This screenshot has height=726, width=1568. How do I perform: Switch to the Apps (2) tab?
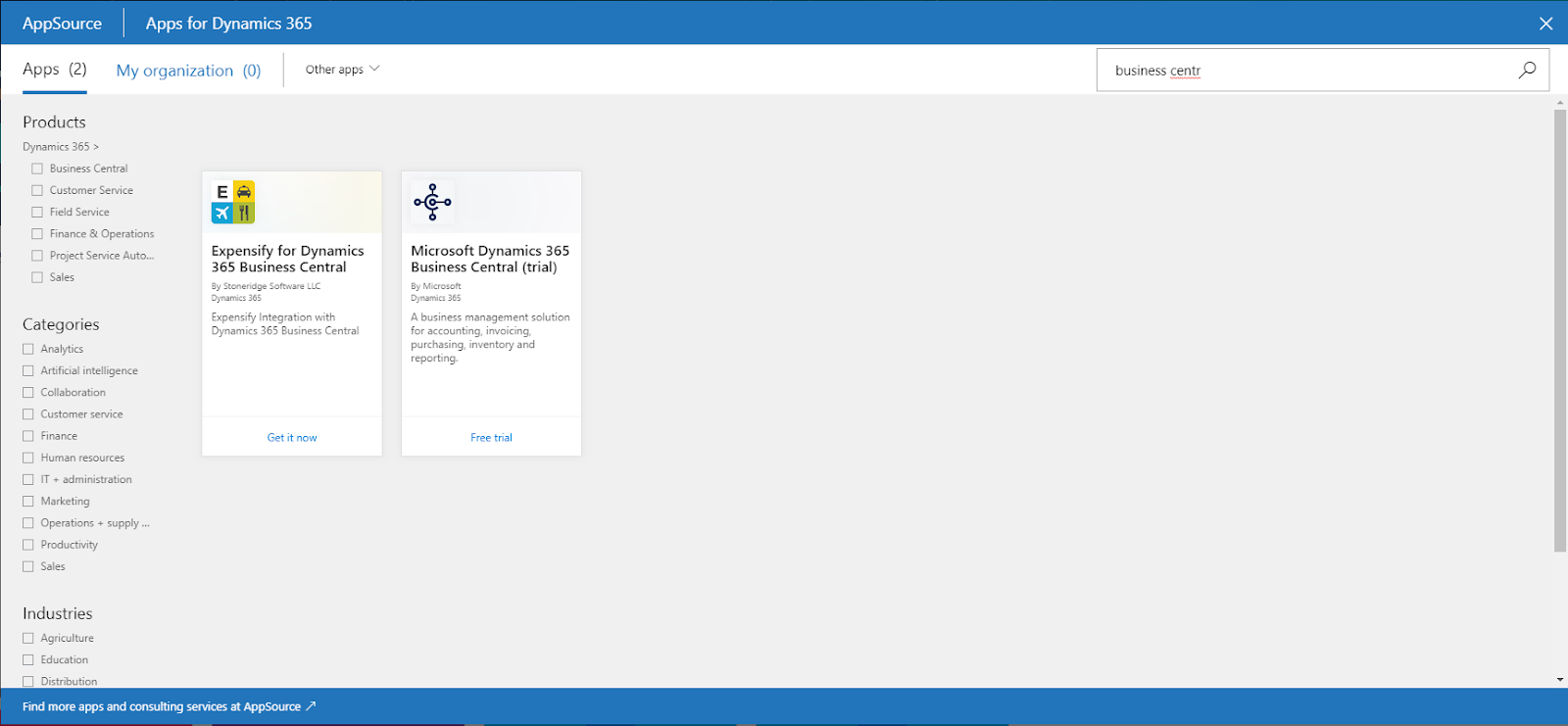55,70
